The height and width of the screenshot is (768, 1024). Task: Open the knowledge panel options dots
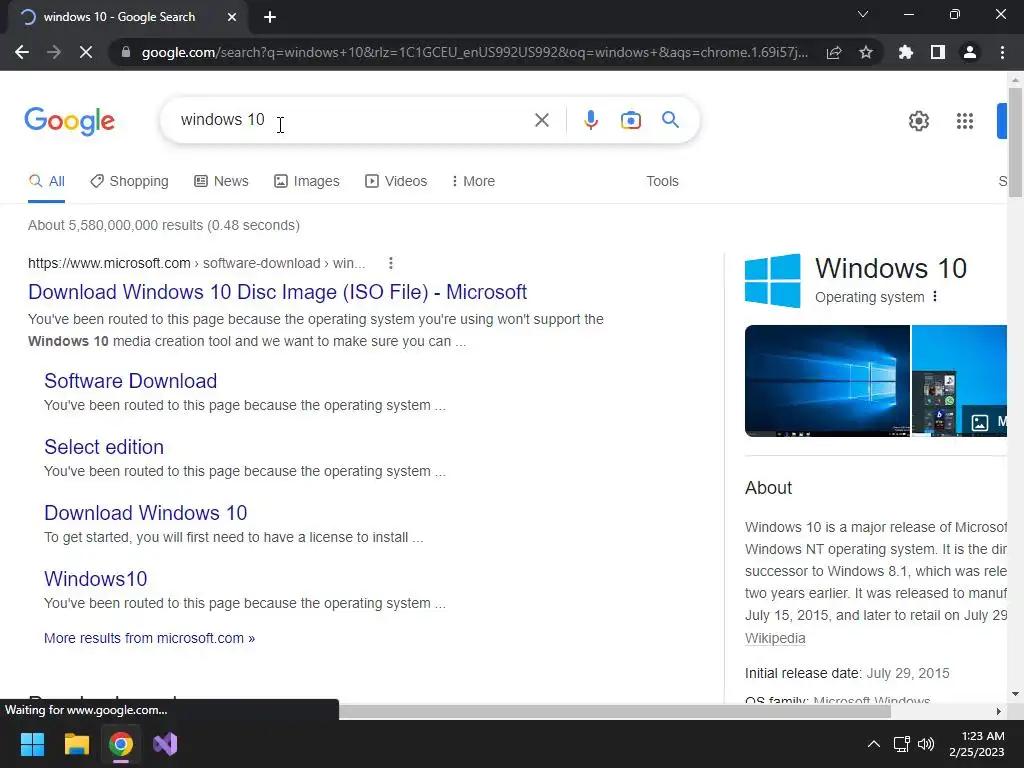pyautogui.click(x=935, y=296)
